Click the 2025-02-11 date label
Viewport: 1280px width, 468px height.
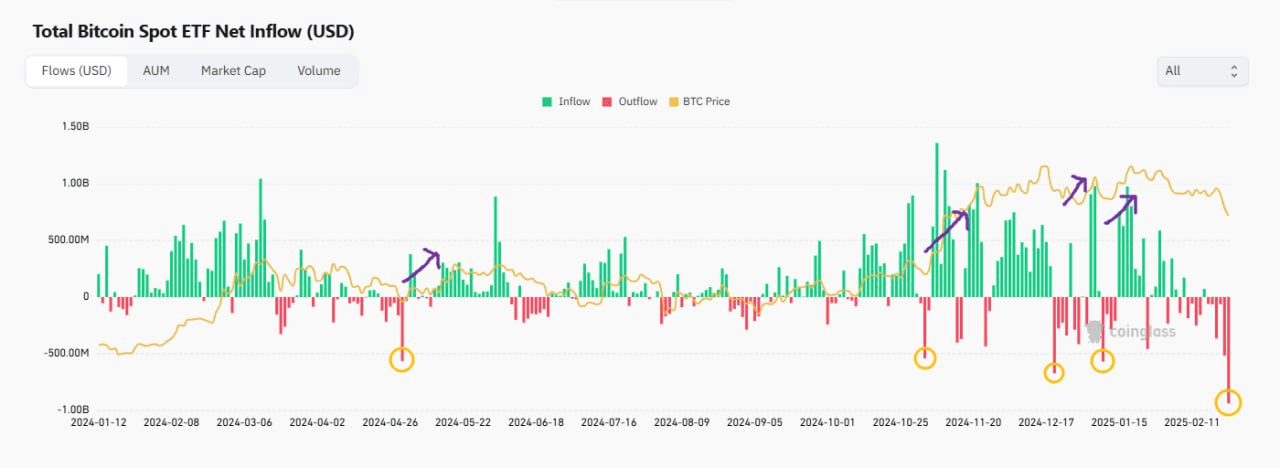(x=1193, y=423)
